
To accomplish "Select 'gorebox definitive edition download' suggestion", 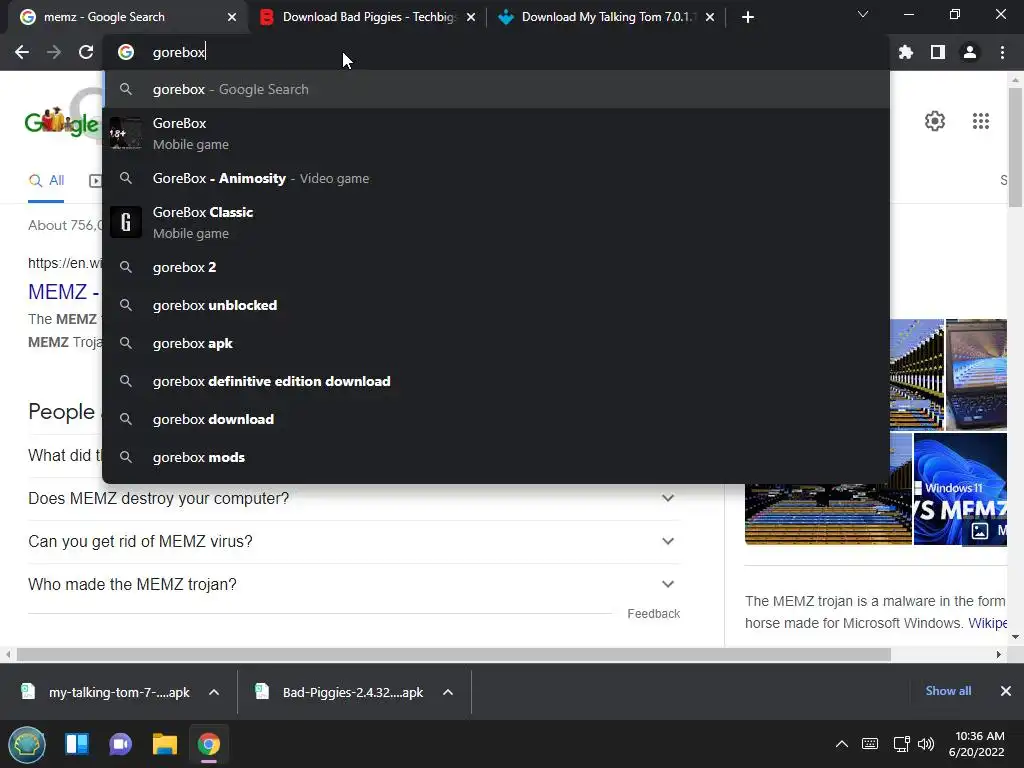I will pos(496,381).
